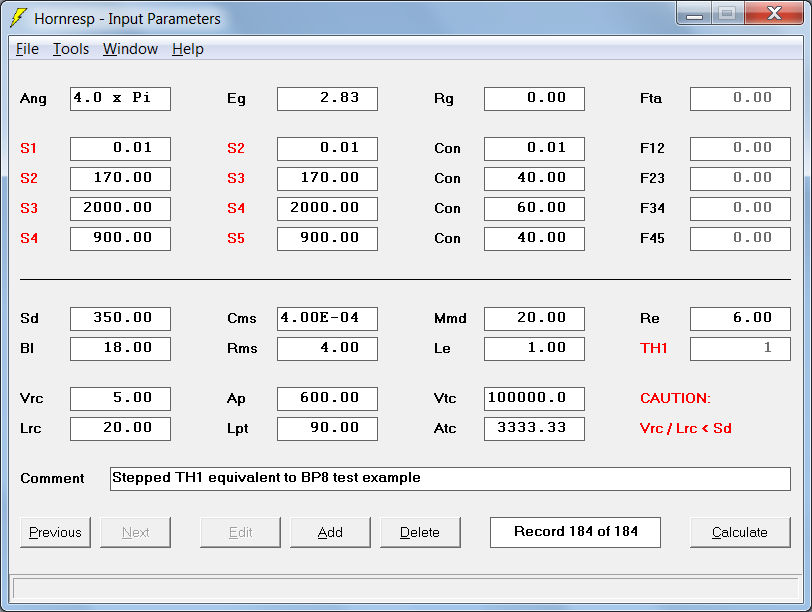Image resolution: width=812 pixels, height=612 pixels.
Task: Click the Hornresp lightning bolt title icon
Action: coord(18,18)
